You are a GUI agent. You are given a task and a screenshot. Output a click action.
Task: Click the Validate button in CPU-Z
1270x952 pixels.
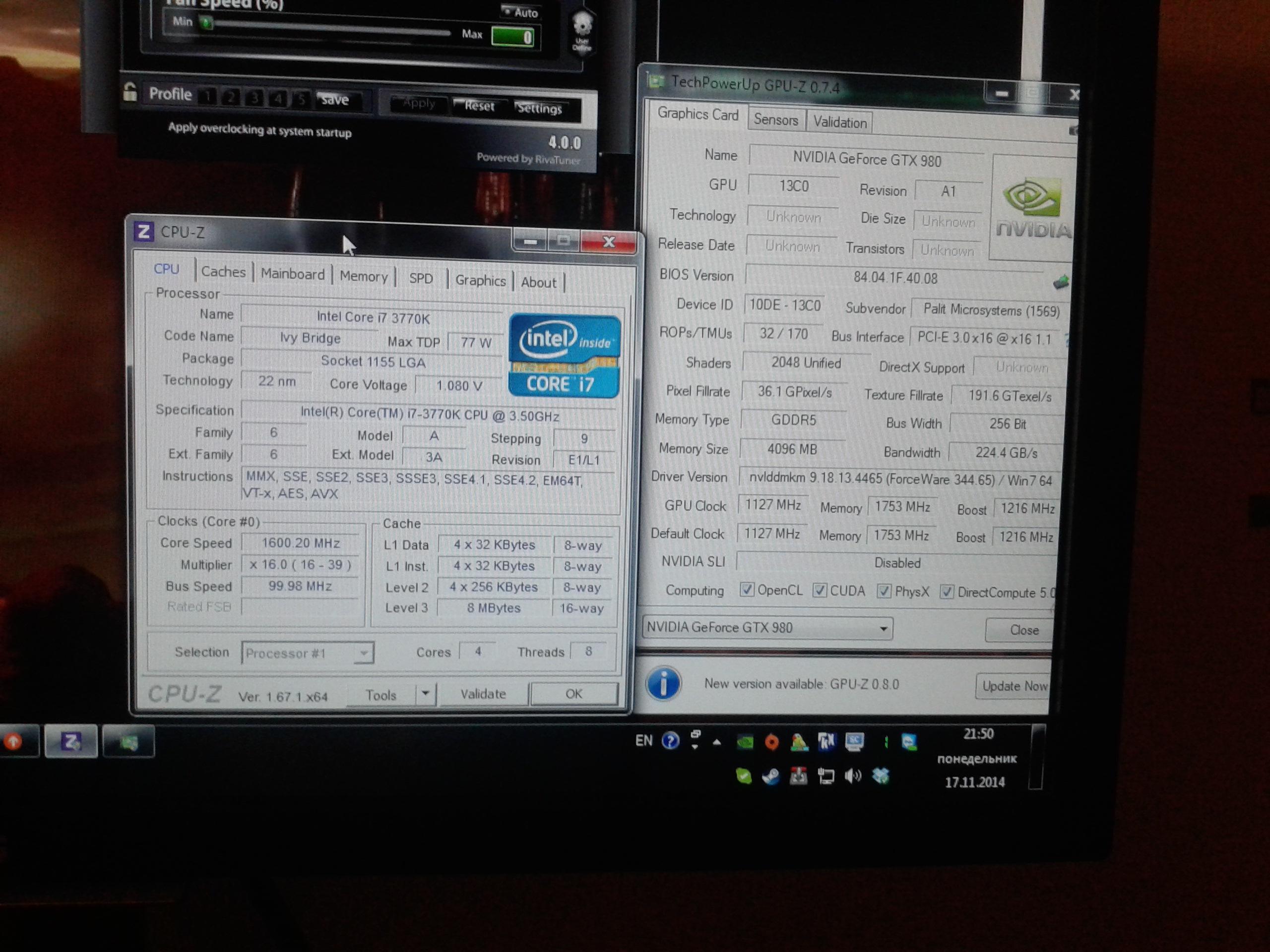483,693
